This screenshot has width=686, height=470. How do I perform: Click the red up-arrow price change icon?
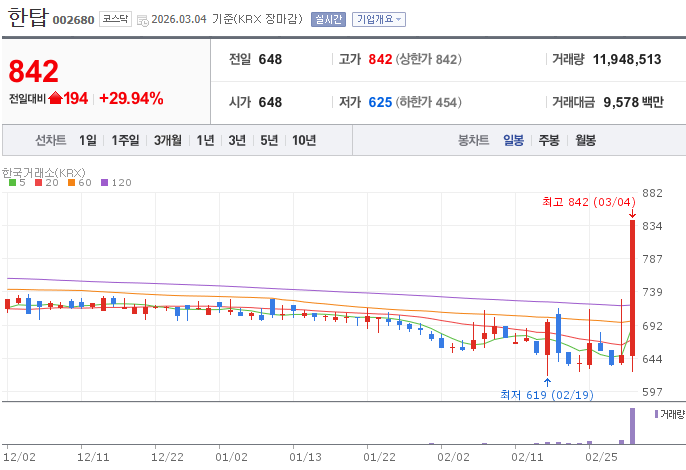56,98
